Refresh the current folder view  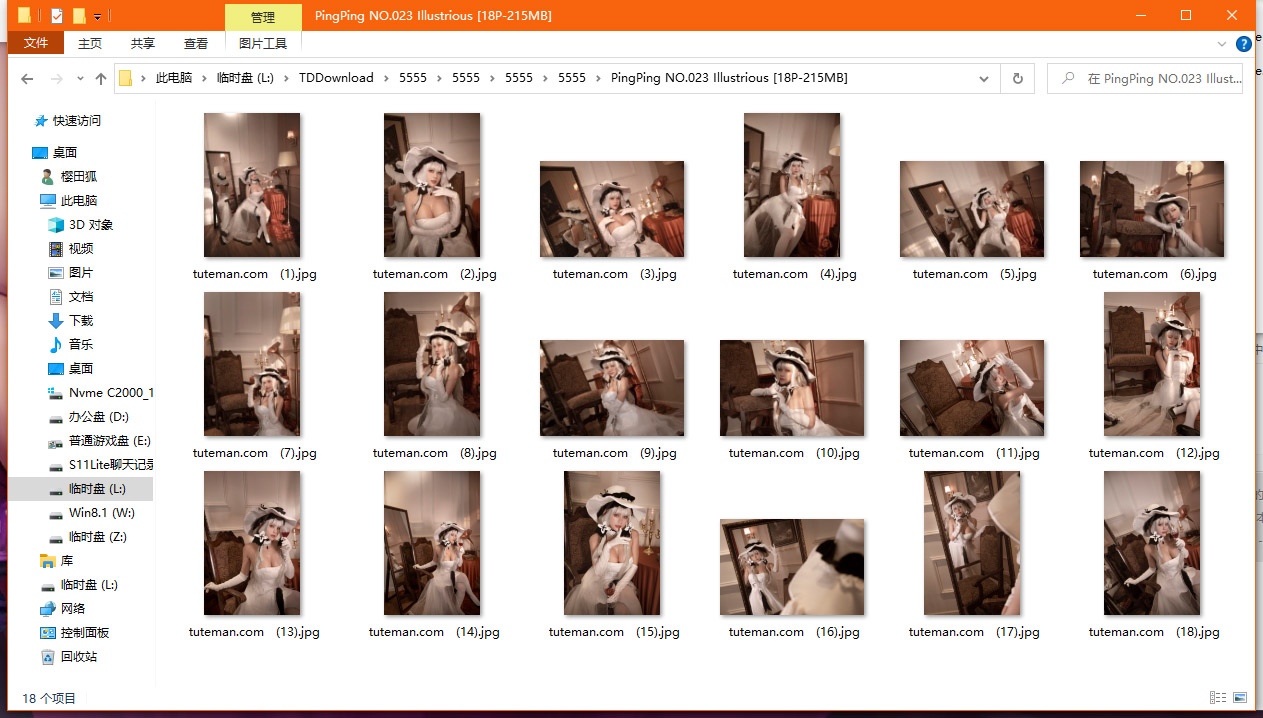click(1018, 79)
